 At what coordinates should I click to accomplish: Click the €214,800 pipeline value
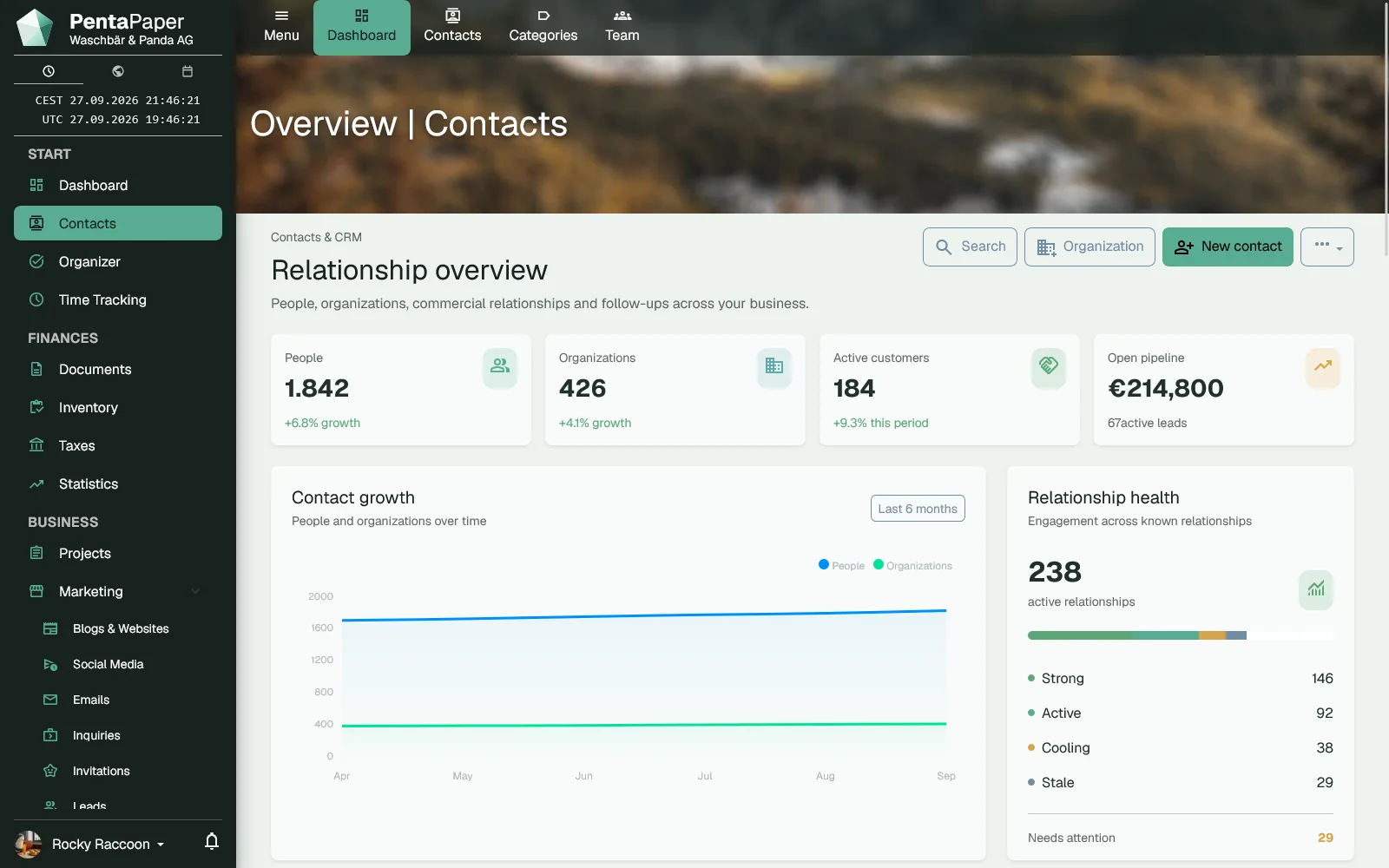click(1166, 388)
